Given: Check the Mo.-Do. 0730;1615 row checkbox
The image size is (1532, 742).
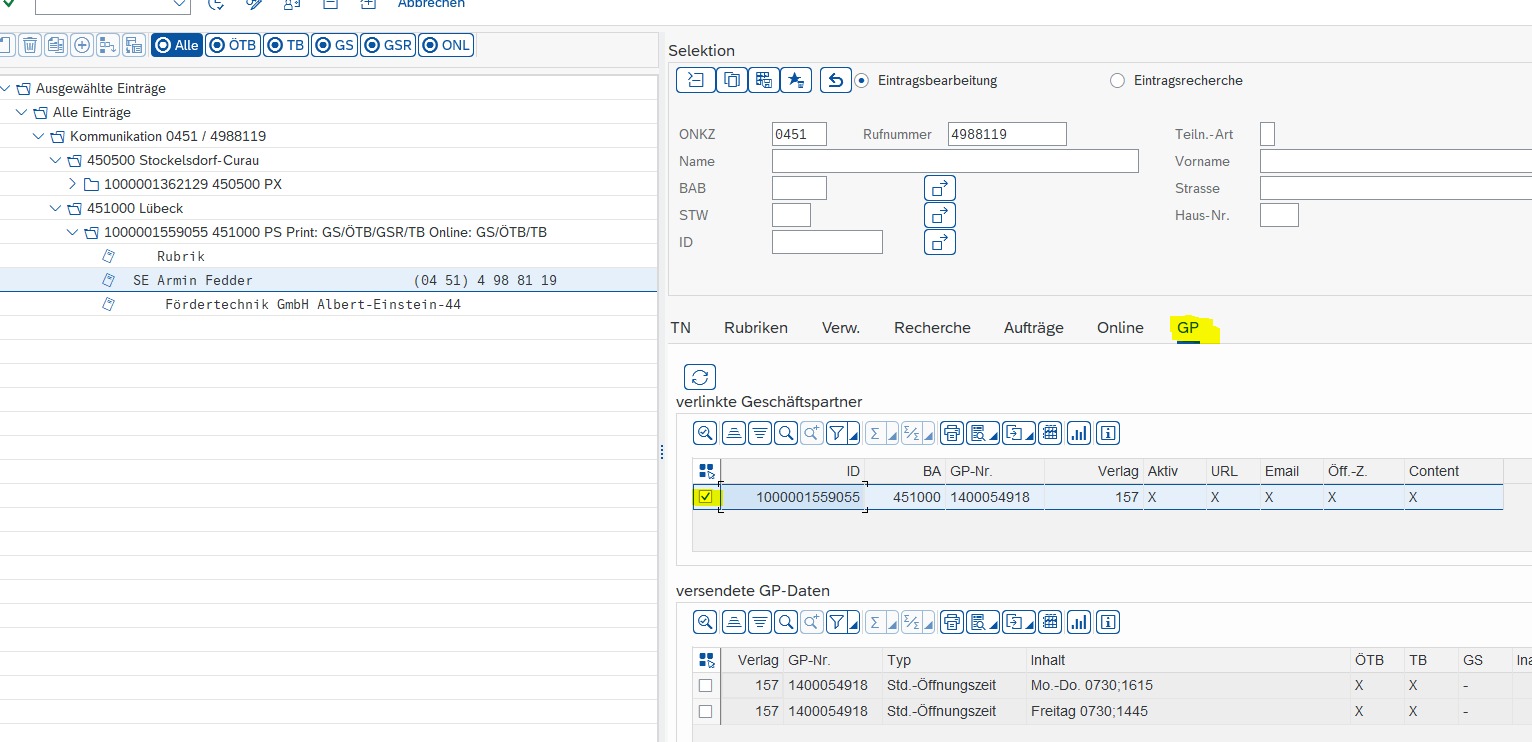Looking at the screenshot, I should [706, 685].
